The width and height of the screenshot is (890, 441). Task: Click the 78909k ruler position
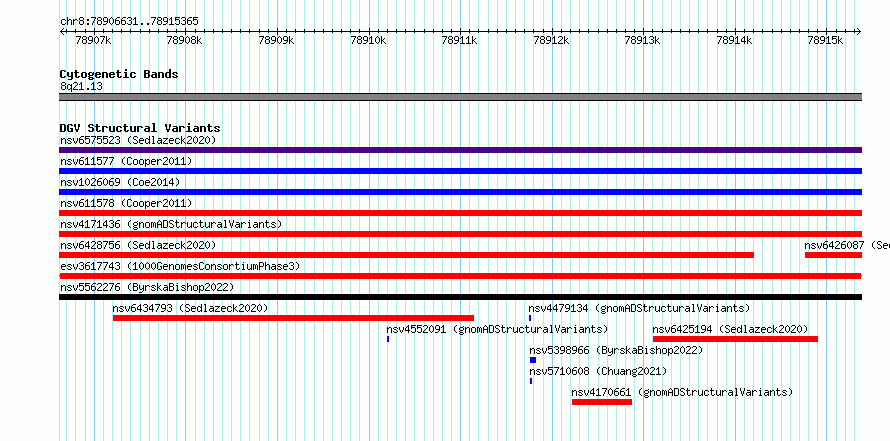[276, 41]
